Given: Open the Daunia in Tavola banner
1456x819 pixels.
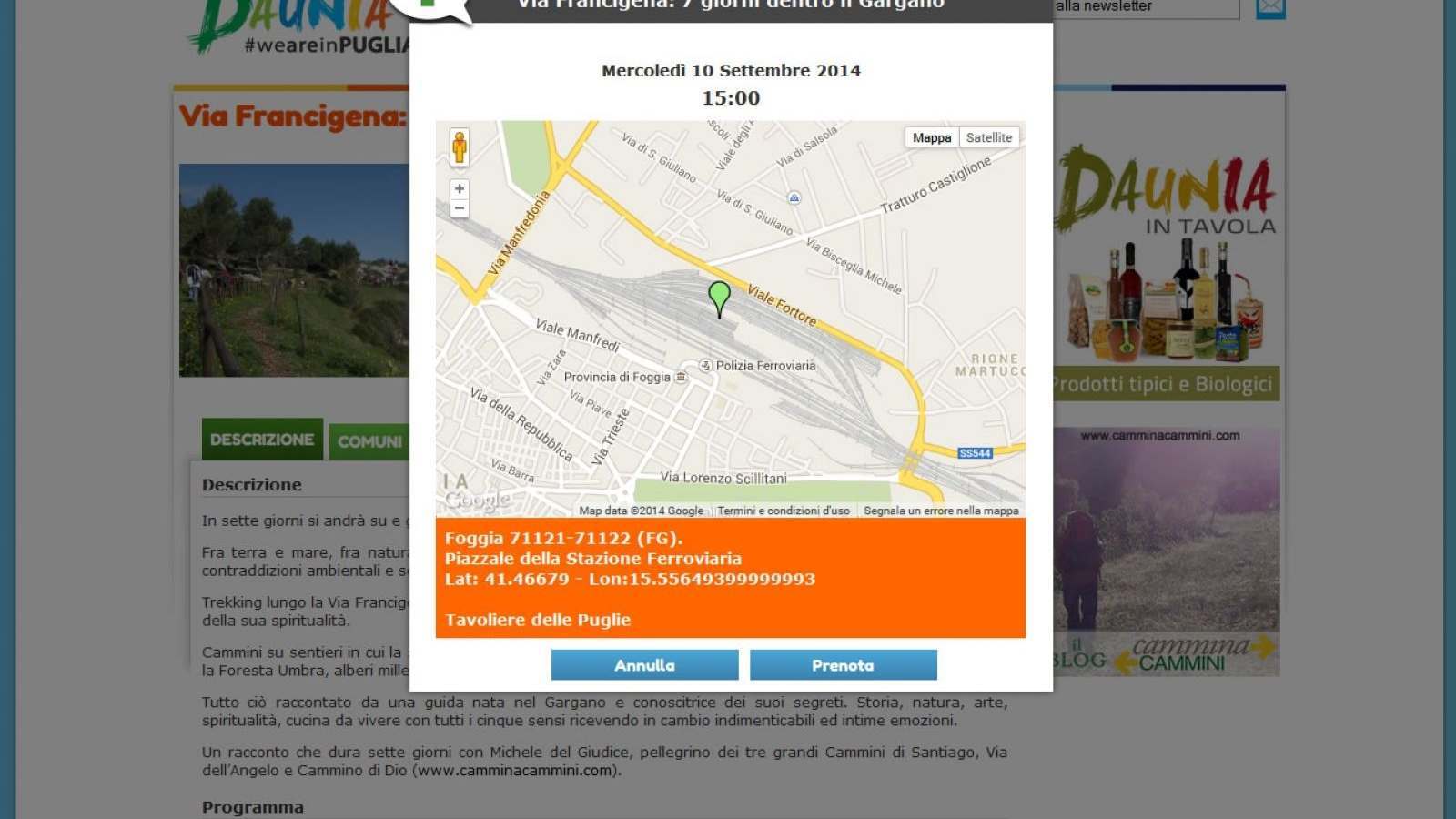Looking at the screenshot, I should [x=1167, y=271].
